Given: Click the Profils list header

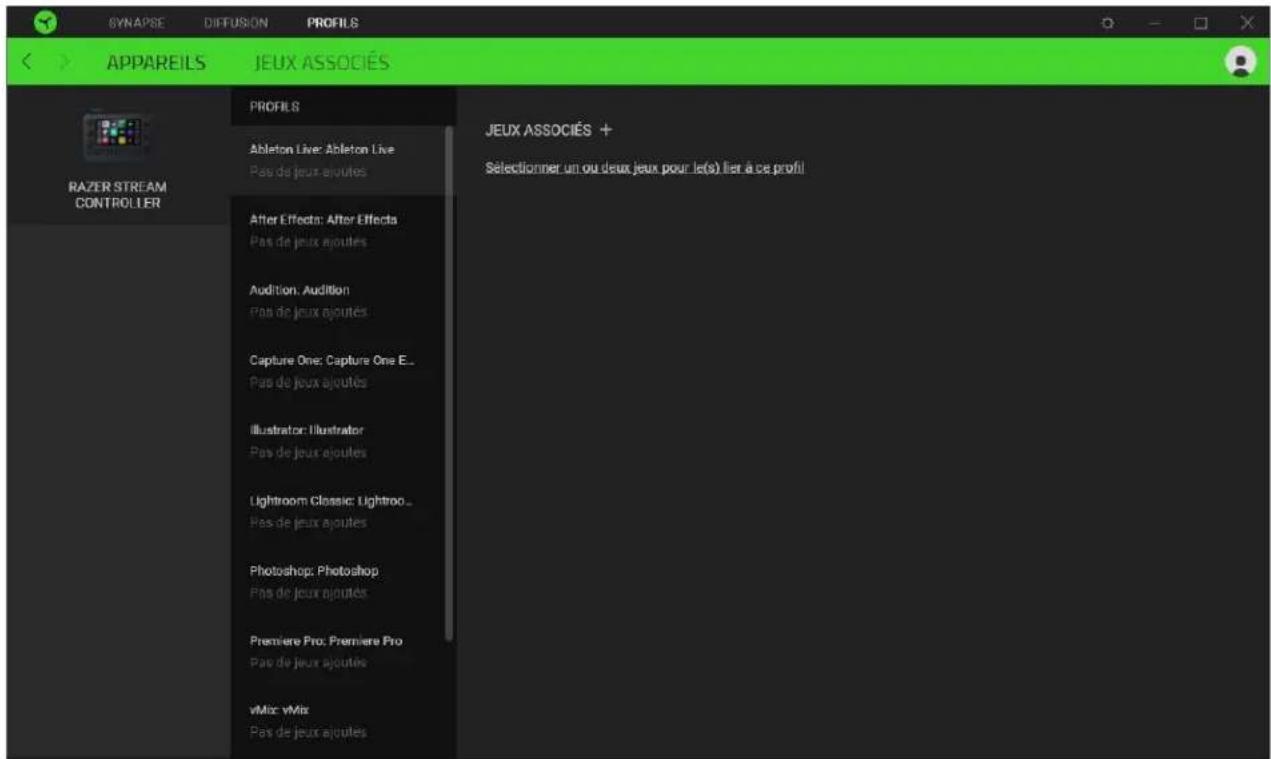Looking at the screenshot, I should tap(275, 105).
